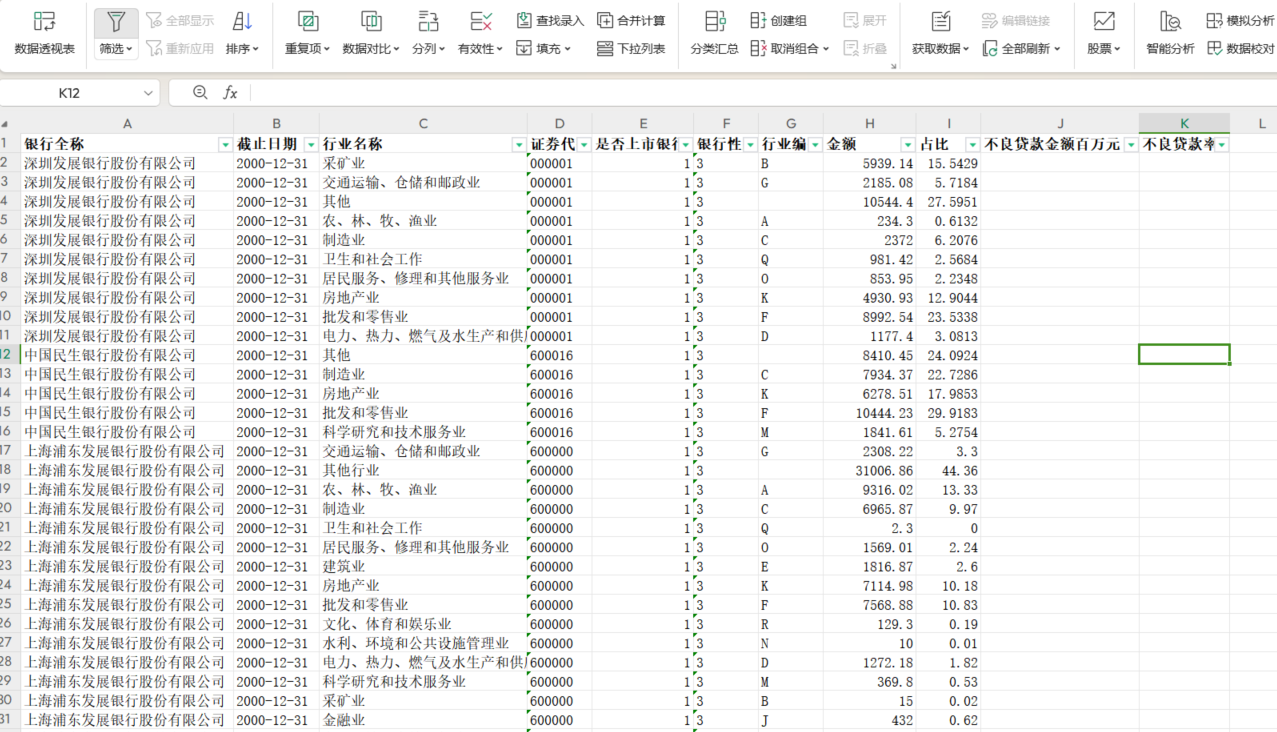Select column header K
The height and width of the screenshot is (732, 1277).
point(1184,124)
